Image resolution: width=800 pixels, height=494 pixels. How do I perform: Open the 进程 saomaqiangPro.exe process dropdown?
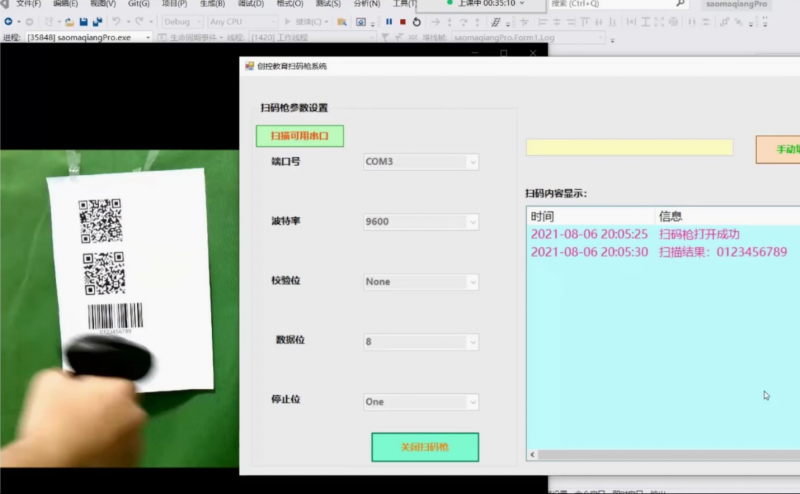[x=89, y=37]
